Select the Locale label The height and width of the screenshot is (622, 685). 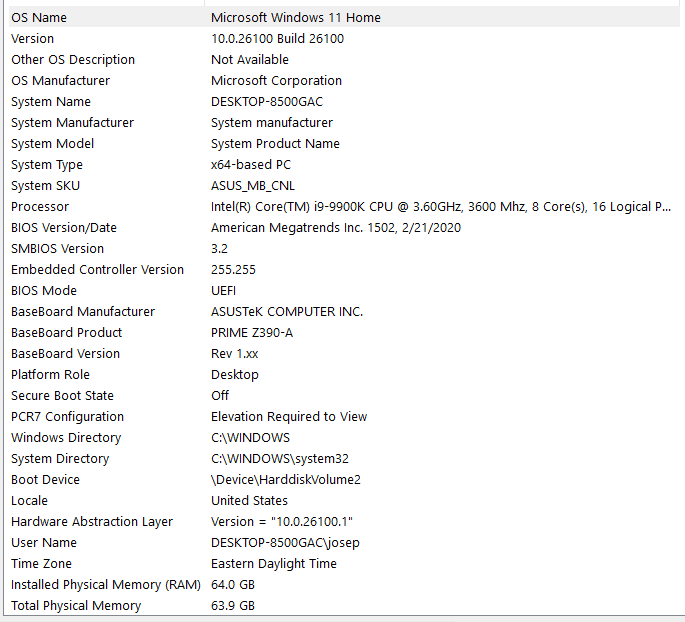point(29,500)
